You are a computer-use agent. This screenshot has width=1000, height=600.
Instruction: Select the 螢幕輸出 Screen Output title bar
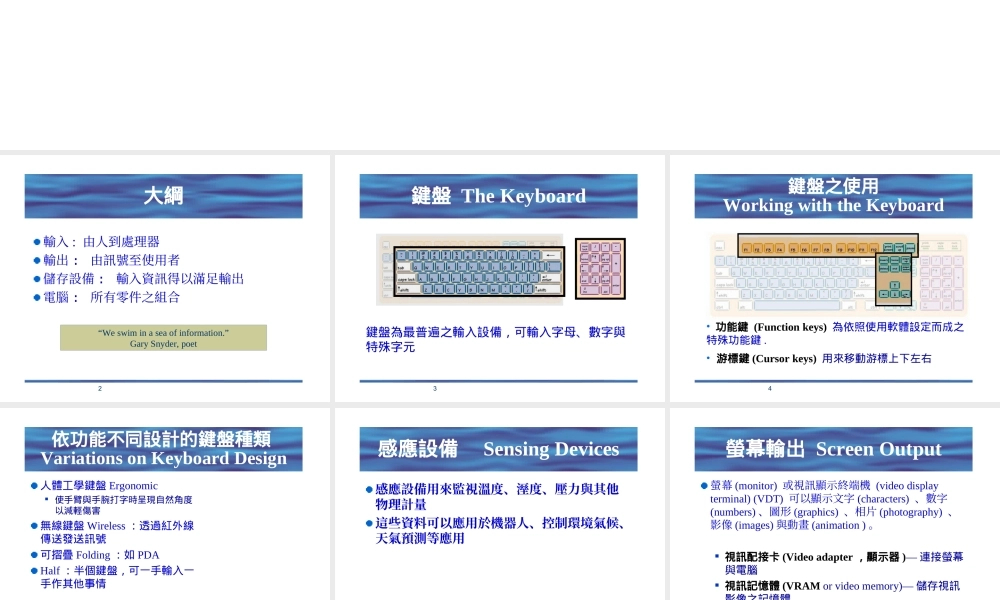click(x=833, y=449)
